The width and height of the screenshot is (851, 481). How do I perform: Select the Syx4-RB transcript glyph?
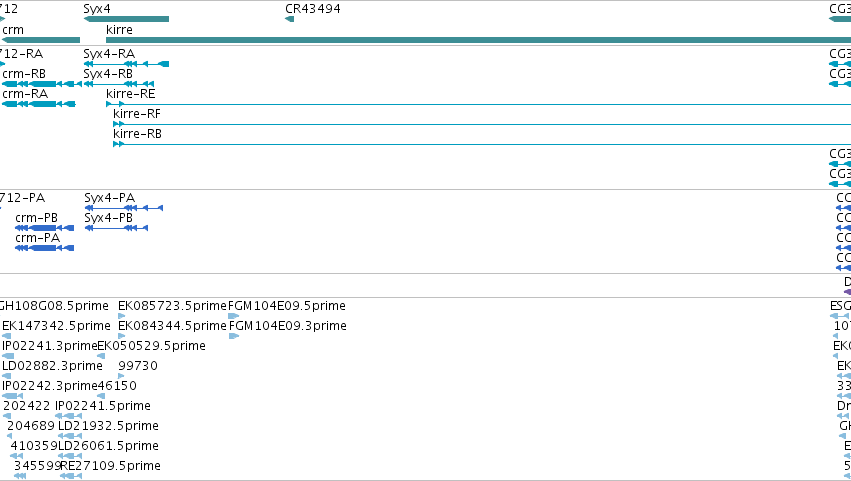pos(119,84)
